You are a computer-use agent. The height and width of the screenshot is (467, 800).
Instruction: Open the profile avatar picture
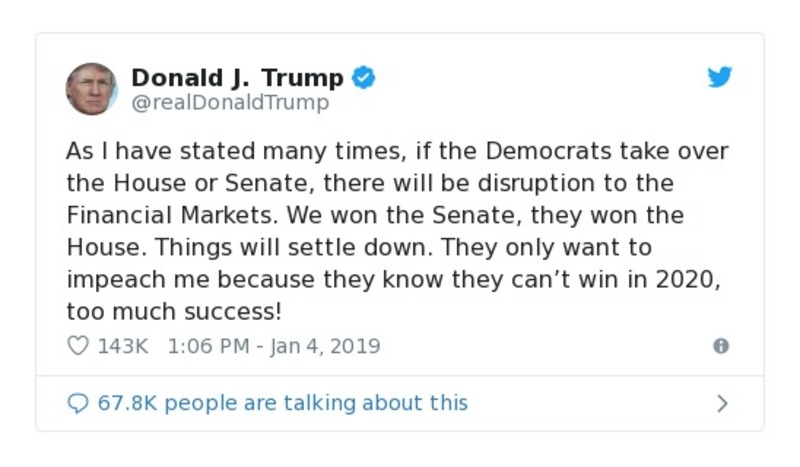click(x=91, y=88)
